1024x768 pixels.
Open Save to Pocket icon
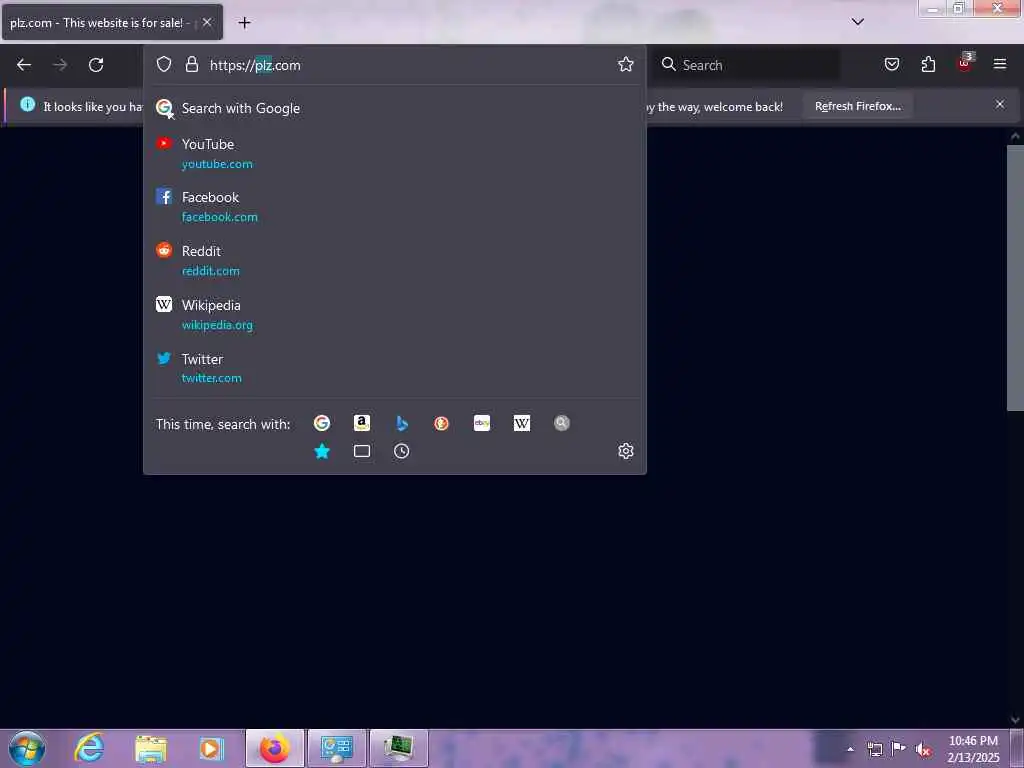pos(891,64)
